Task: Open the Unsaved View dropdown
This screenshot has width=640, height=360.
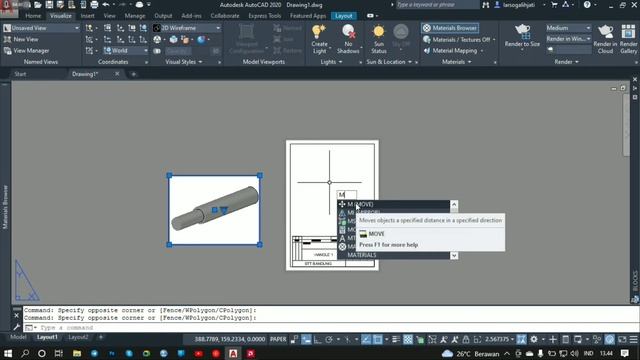Action: pyautogui.click(x=41, y=28)
